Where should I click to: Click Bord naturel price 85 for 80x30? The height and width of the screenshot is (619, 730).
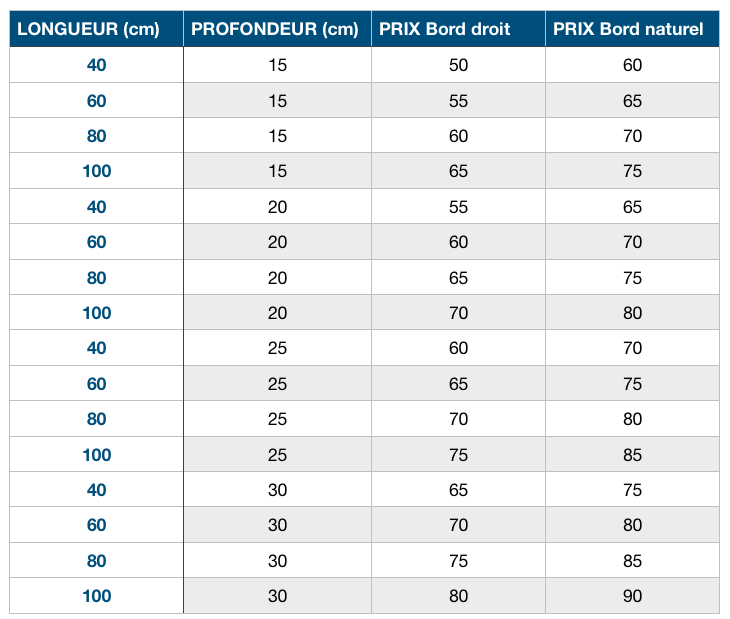coord(632,561)
